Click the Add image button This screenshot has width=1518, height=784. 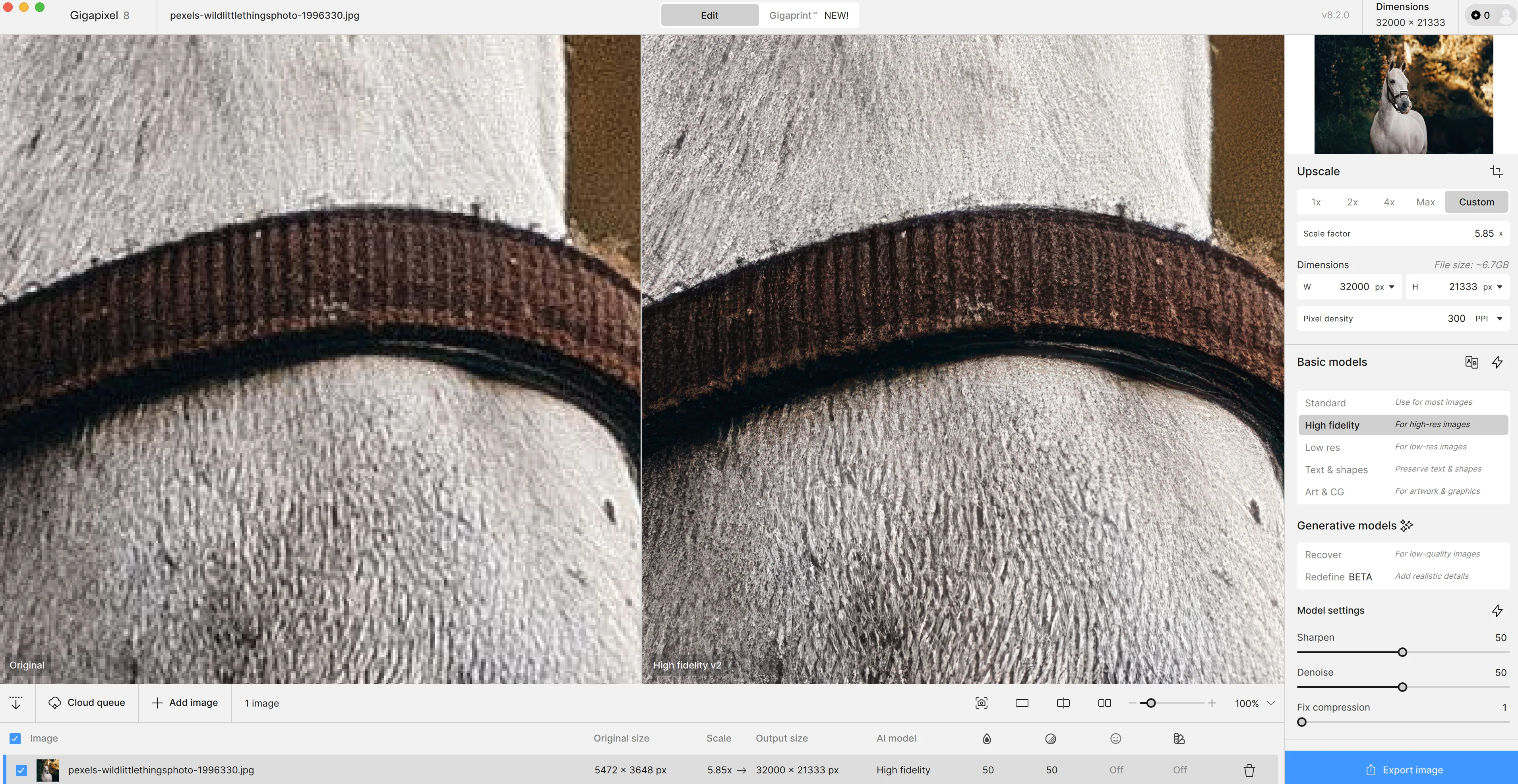click(x=185, y=702)
